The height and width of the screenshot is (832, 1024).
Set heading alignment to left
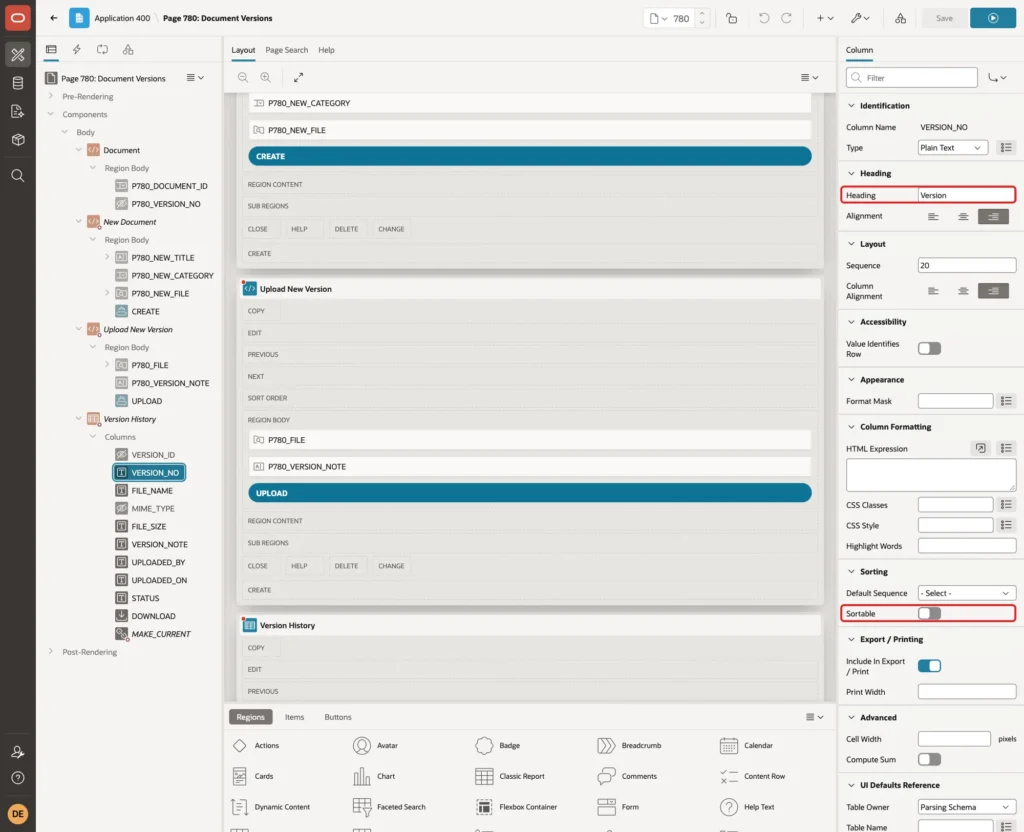[933, 216]
